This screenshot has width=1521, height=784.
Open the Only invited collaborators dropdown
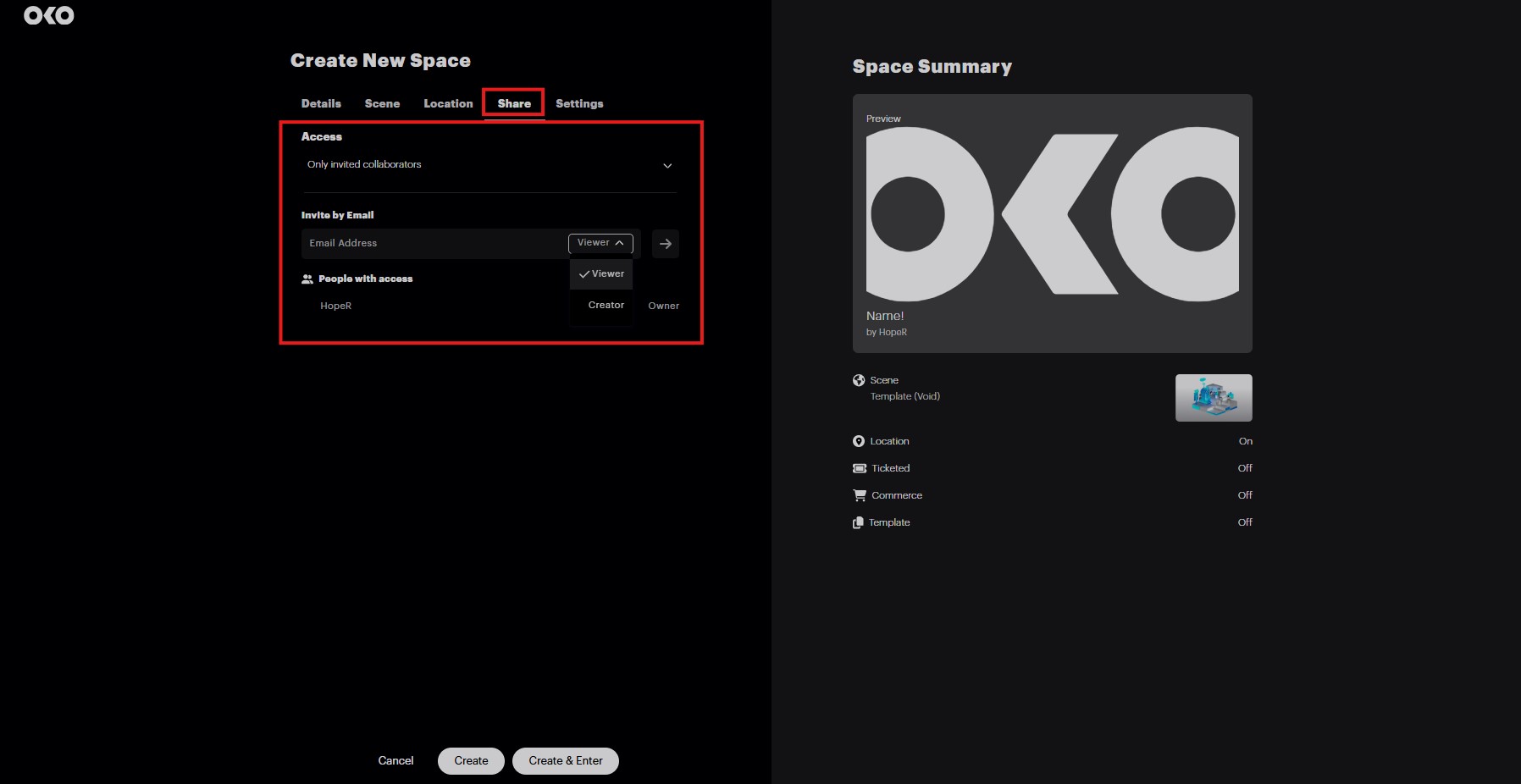364,164
